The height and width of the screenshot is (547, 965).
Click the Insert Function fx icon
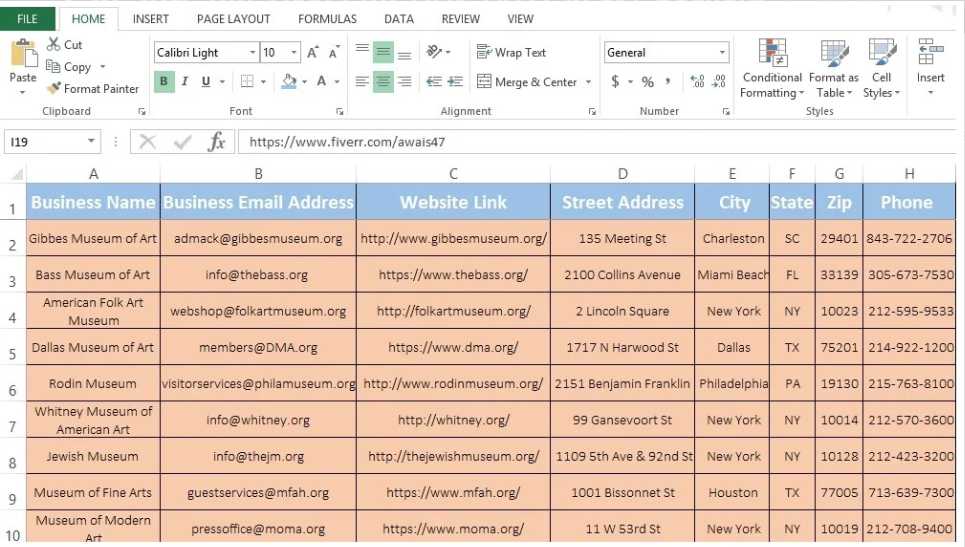click(217, 142)
